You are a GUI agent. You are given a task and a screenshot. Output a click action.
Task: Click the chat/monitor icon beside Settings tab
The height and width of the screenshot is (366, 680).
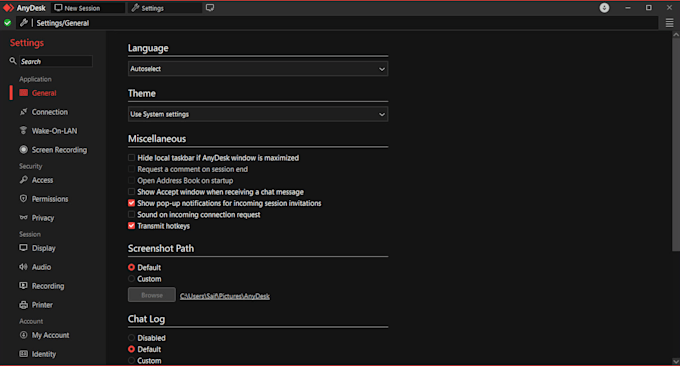pyautogui.click(x=210, y=8)
